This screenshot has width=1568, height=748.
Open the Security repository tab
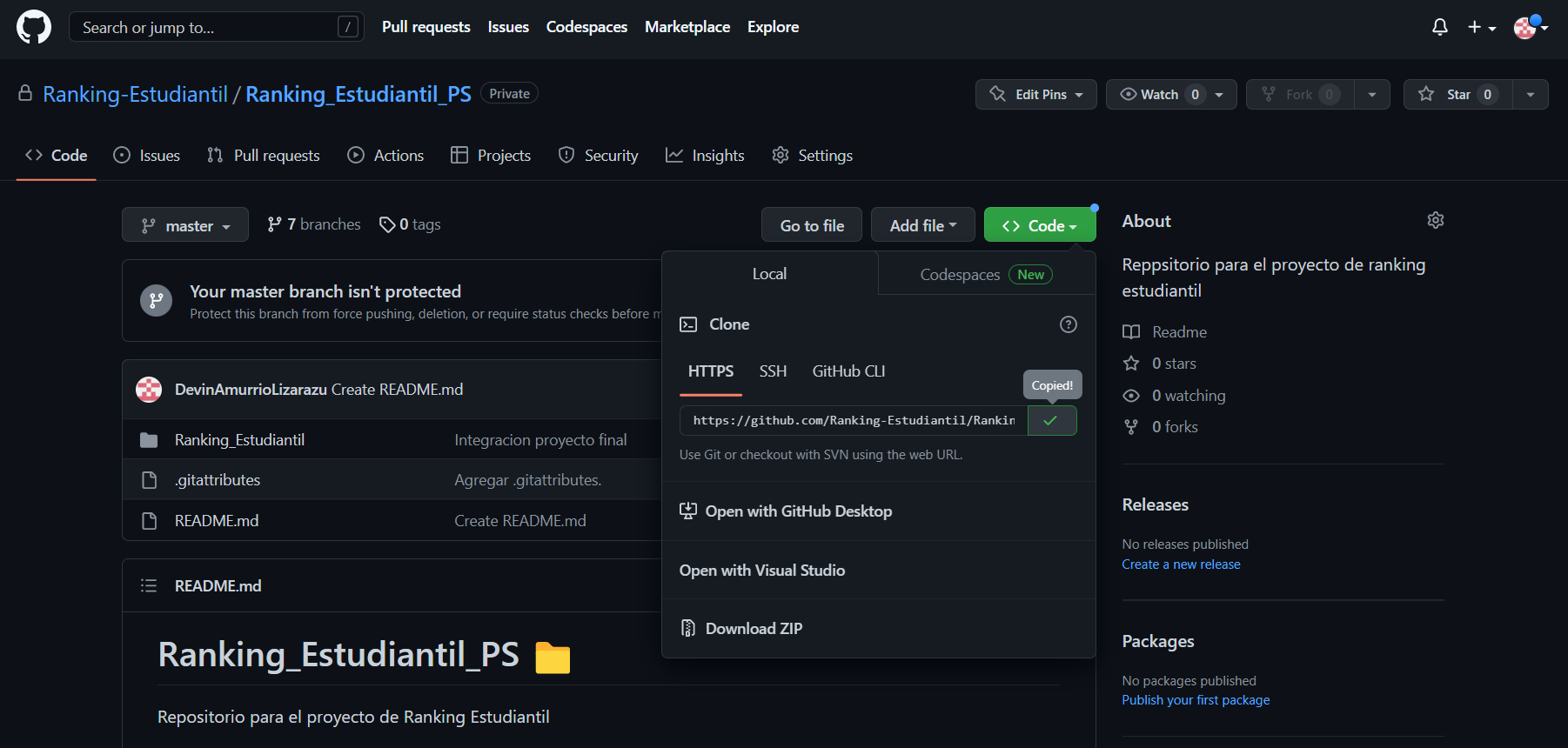pyautogui.click(x=598, y=156)
